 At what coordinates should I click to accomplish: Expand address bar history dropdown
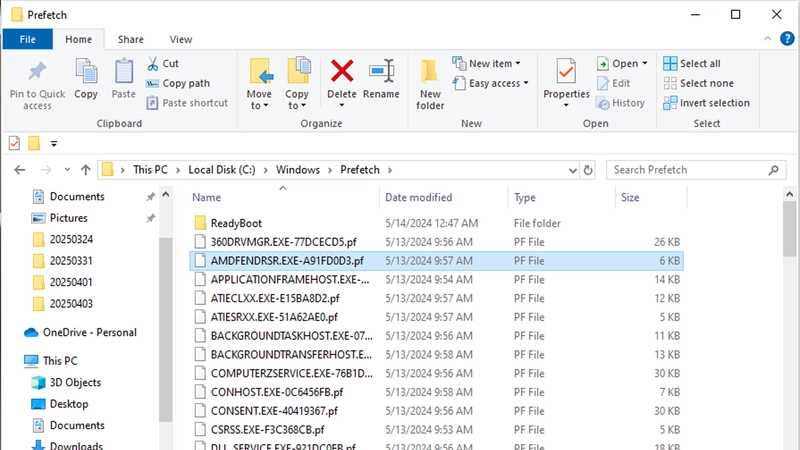tap(572, 170)
